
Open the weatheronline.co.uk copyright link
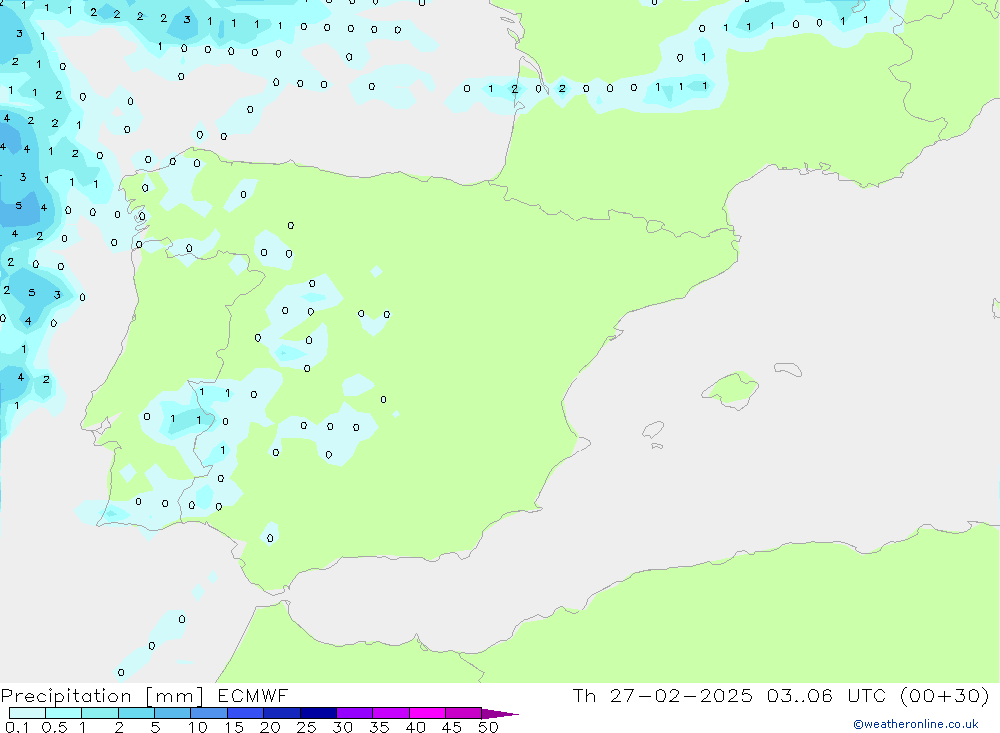pyautogui.click(x=915, y=724)
